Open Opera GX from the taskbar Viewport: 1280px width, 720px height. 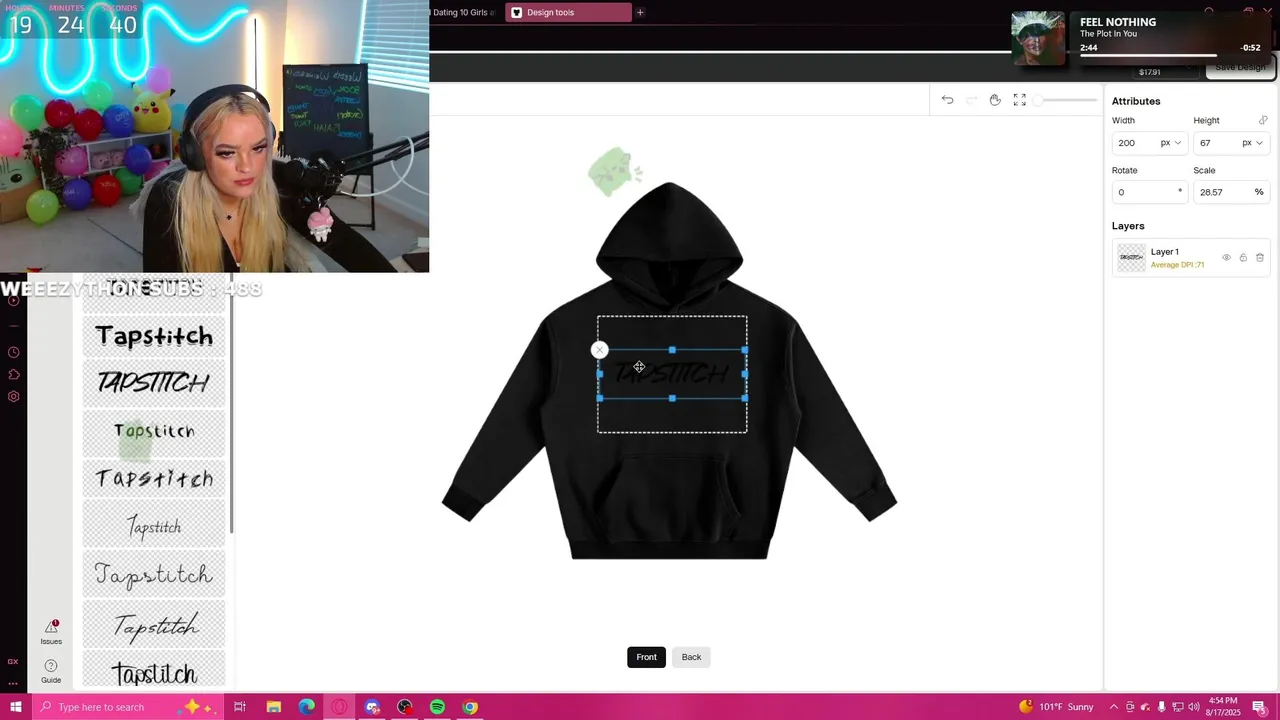tap(339, 707)
